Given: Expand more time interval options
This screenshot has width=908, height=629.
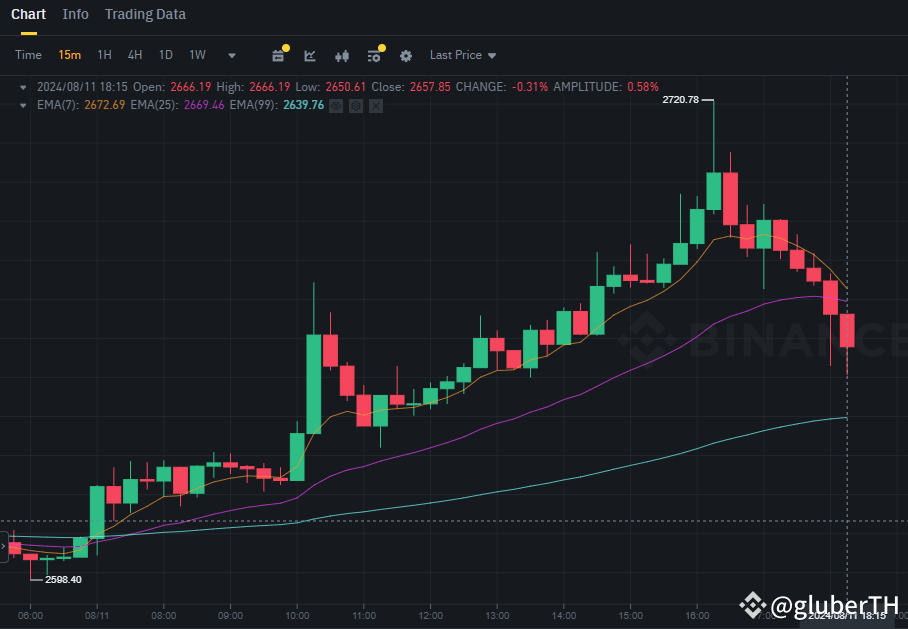Looking at the screenshot, I should pos(232,56).
